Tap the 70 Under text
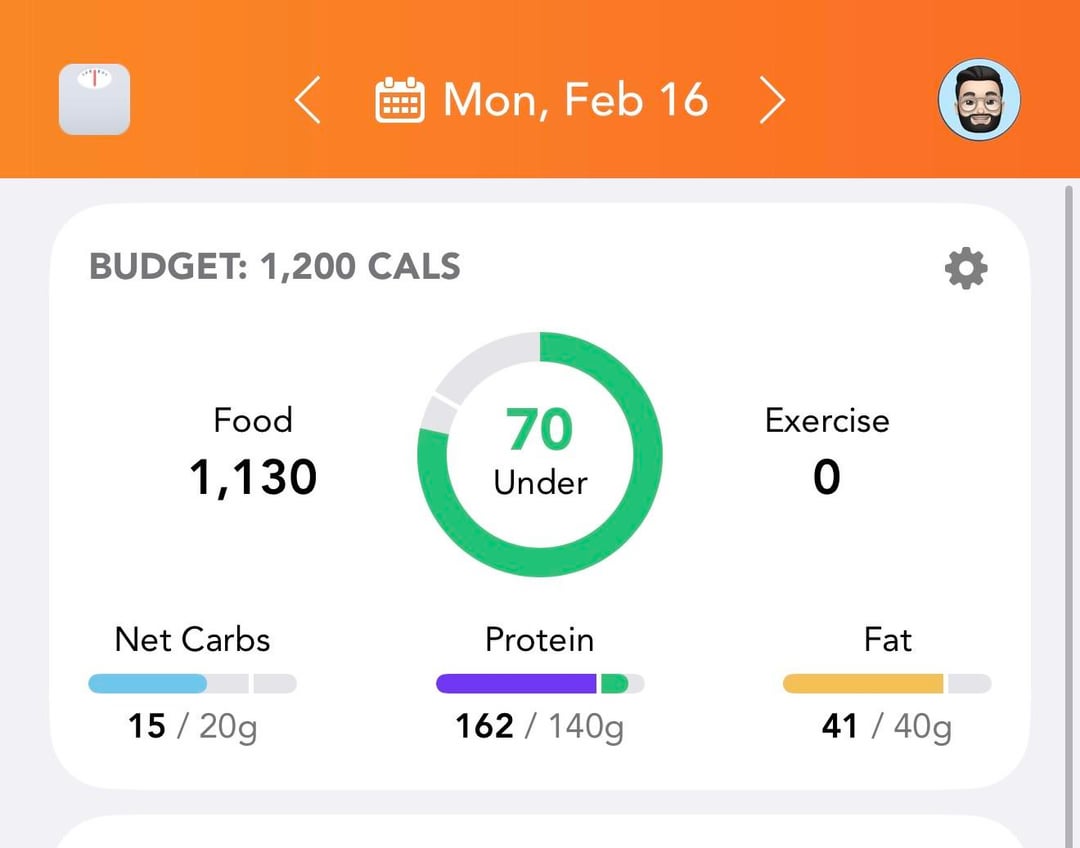 [540, 455]
